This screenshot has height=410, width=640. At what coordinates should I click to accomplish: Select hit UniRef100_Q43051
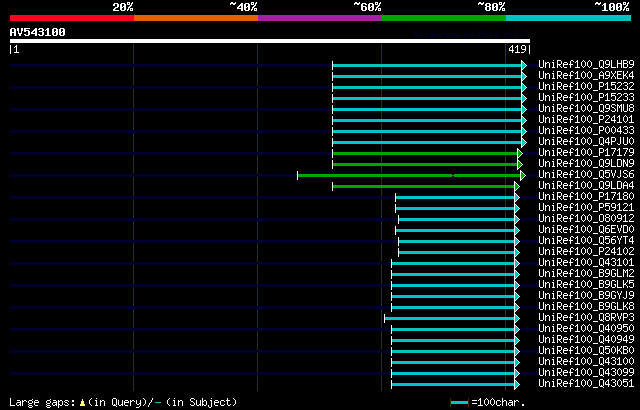click(x=586, y=384)
